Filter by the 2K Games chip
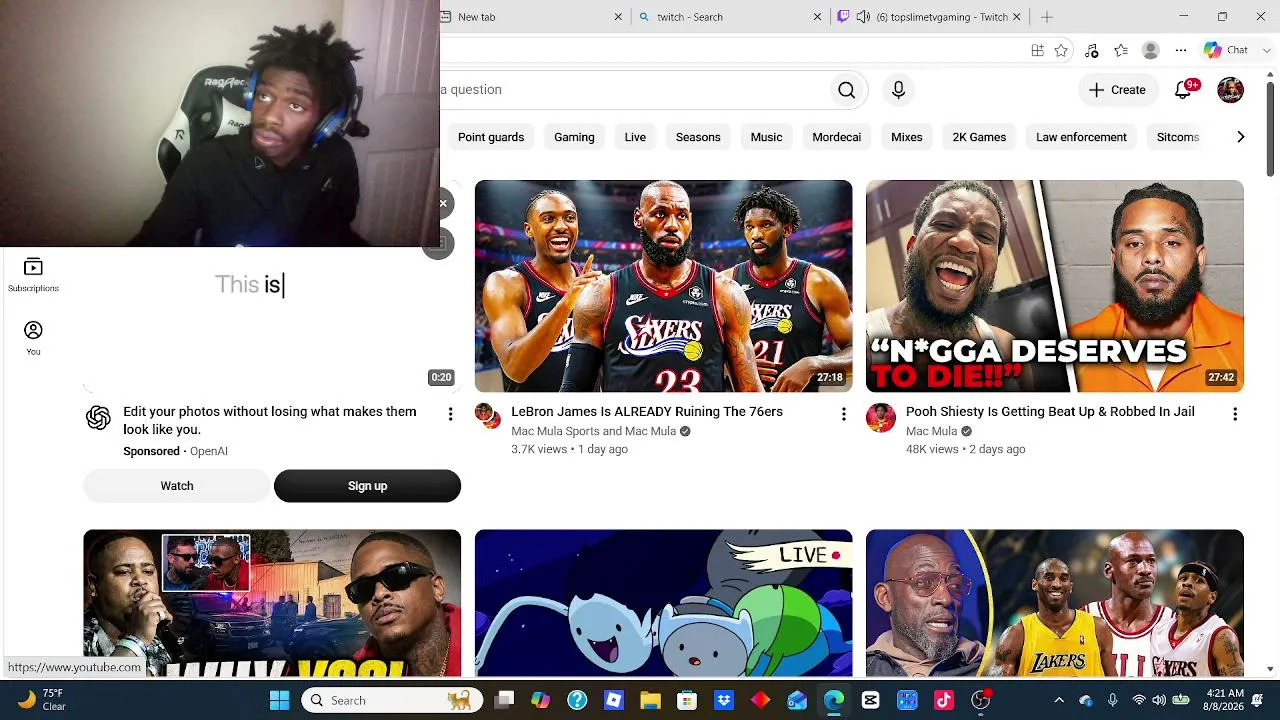The width and height of the screenshot is (1280, 720). pyautogui.click(x=979, y=137)
